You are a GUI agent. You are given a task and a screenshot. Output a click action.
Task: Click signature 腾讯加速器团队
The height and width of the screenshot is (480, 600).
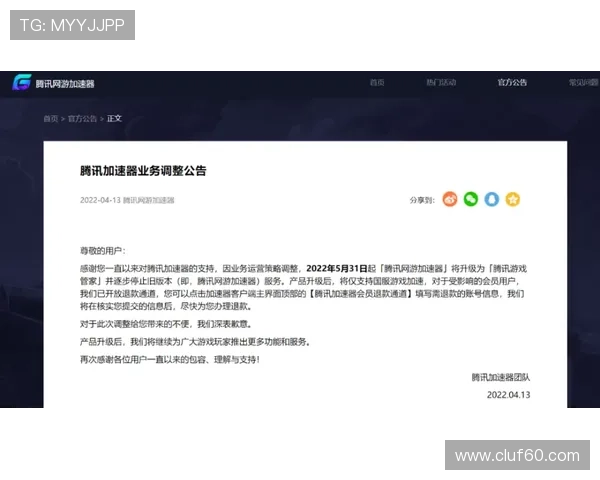tap(501, 377)
